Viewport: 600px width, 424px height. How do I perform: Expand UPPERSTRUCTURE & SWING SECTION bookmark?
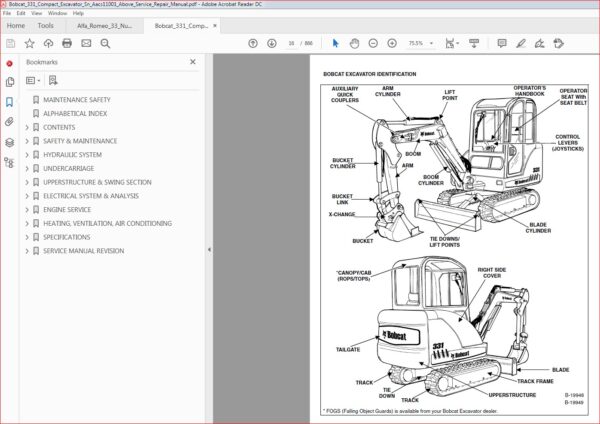click(27, 182)
